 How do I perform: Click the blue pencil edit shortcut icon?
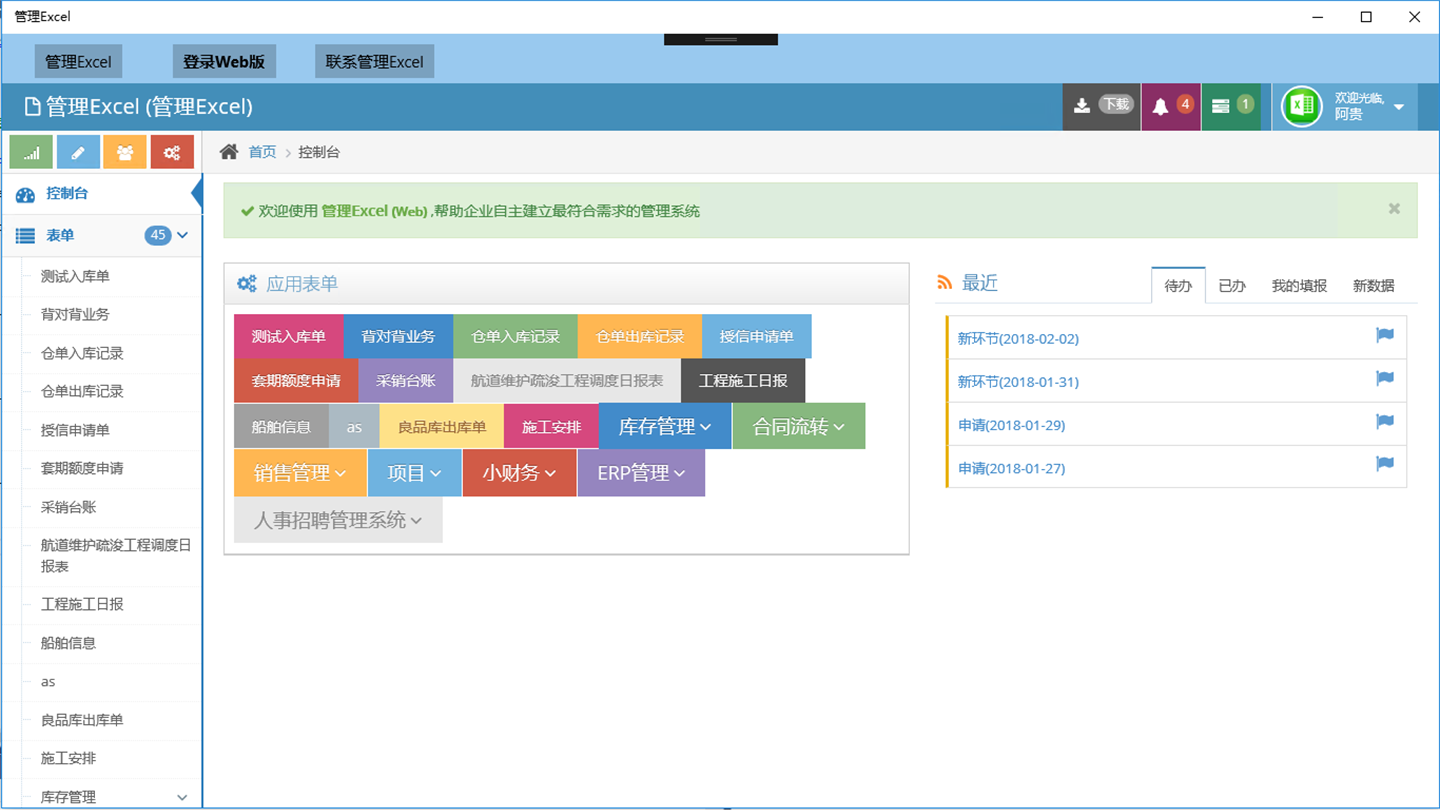[78, 152]
